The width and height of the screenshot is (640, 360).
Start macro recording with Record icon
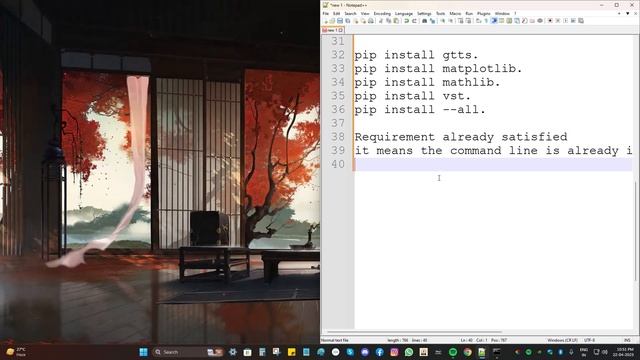tap(550, 21)
